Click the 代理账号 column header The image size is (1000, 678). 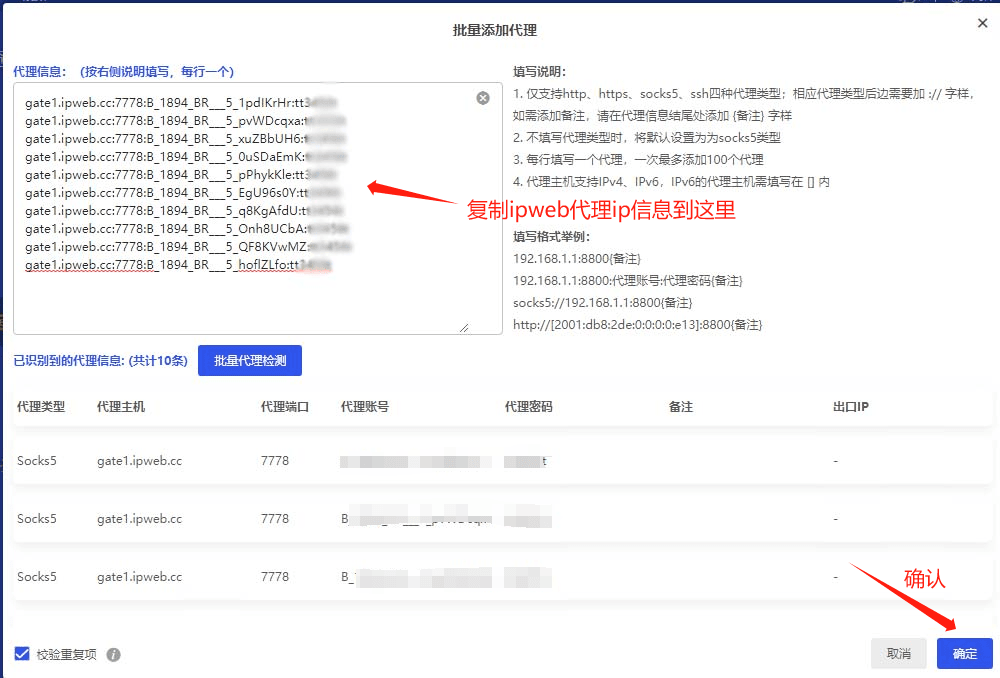(365, 407)
